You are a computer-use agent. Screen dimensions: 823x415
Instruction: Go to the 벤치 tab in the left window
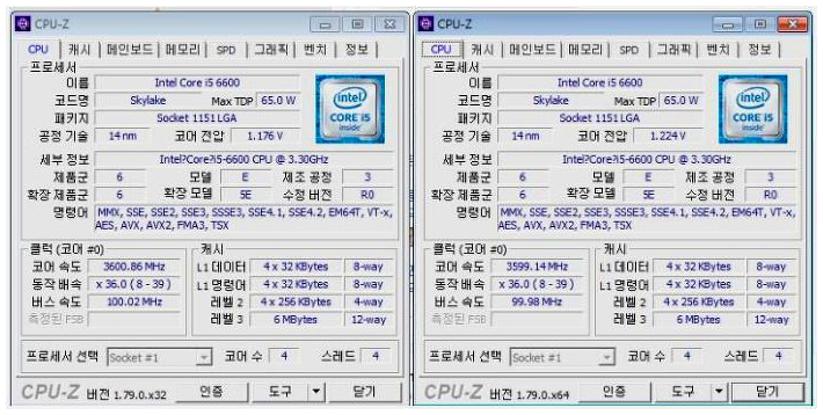tap(315, 50)
